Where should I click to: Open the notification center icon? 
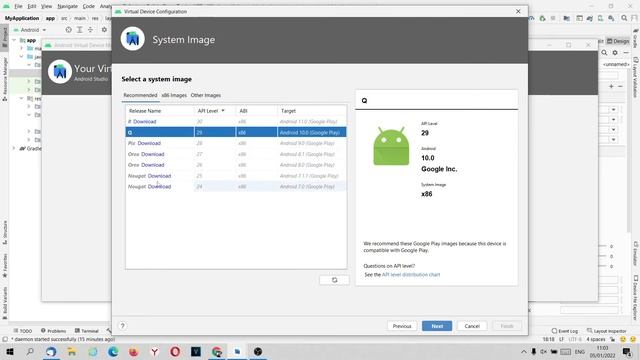point(627,351)
